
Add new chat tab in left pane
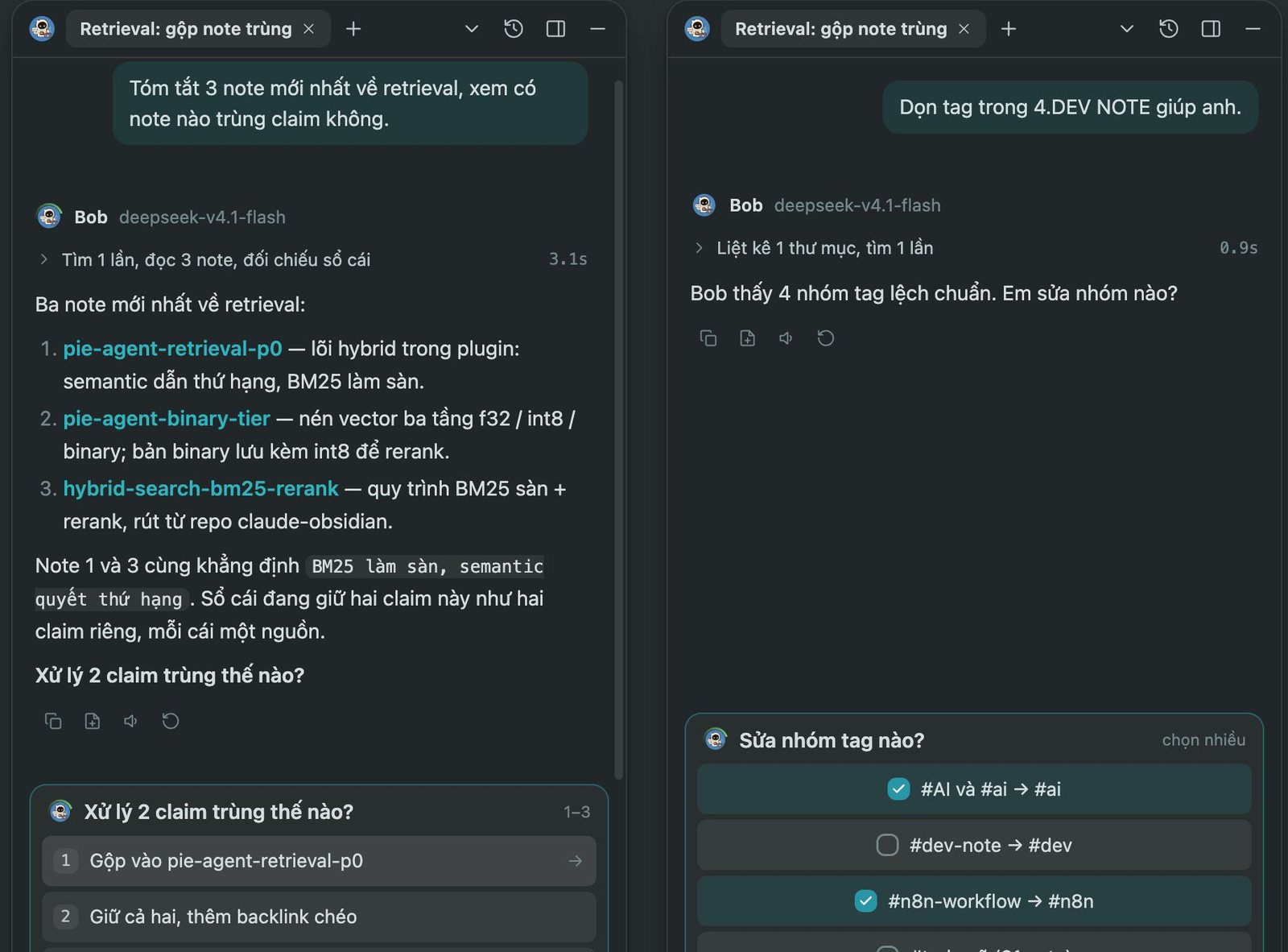tap(353, 29)
